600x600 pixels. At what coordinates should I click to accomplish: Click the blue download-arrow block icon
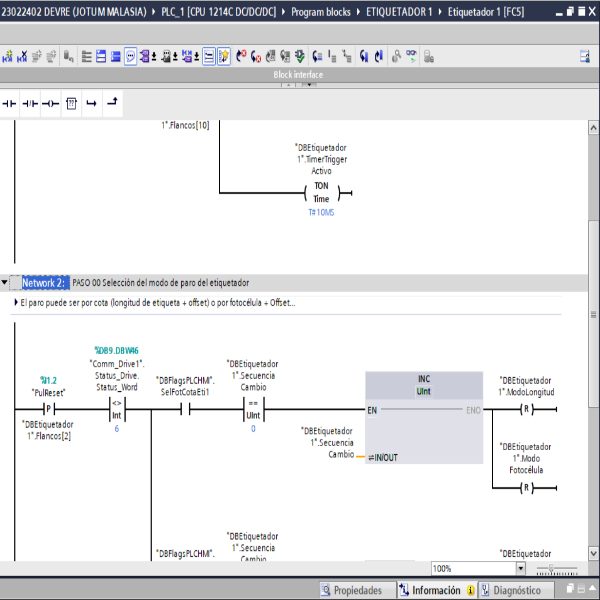tap(364, 57)
